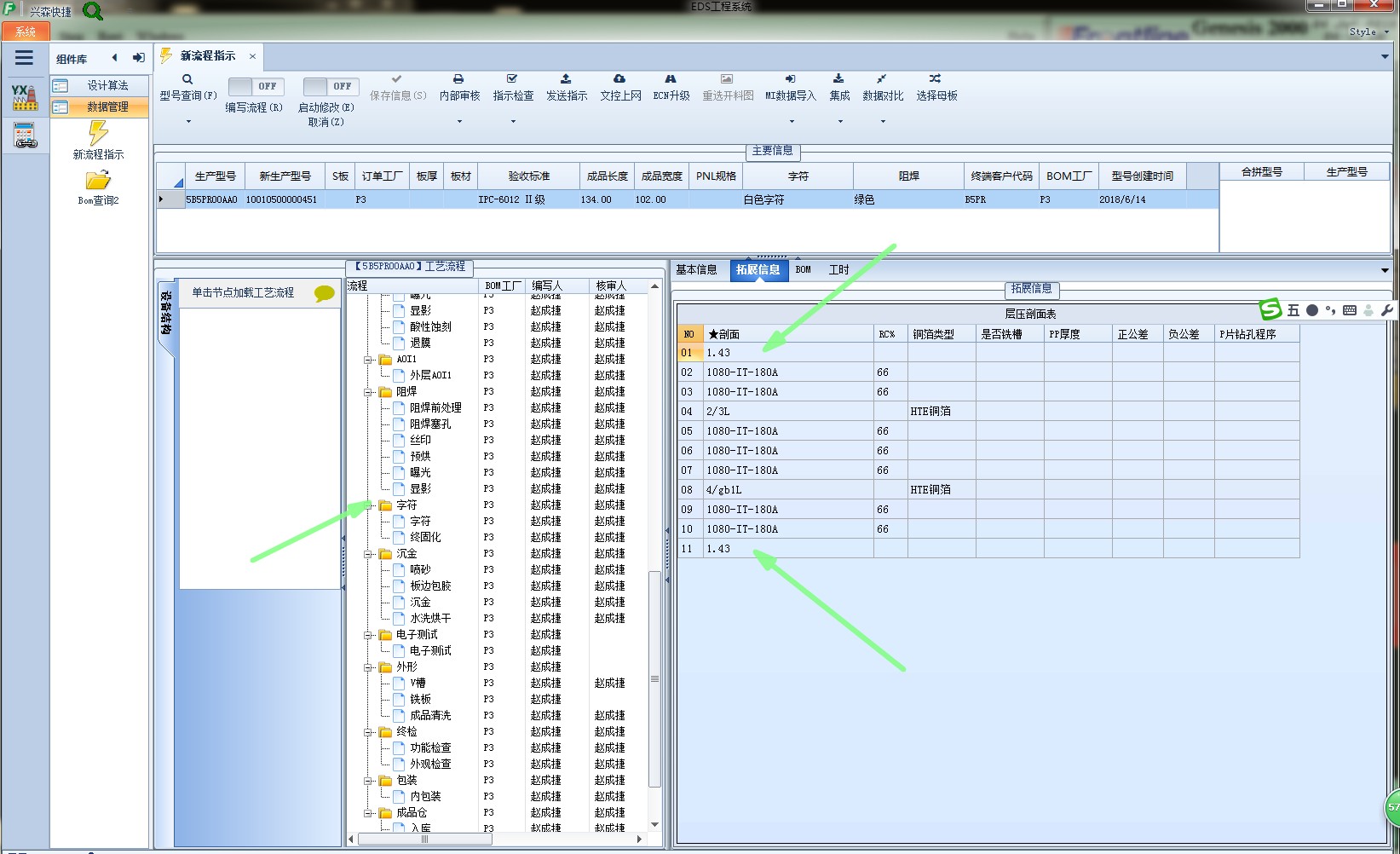
Task: Click the 1.43 cell in row 01
Action: tap(788, 353)
